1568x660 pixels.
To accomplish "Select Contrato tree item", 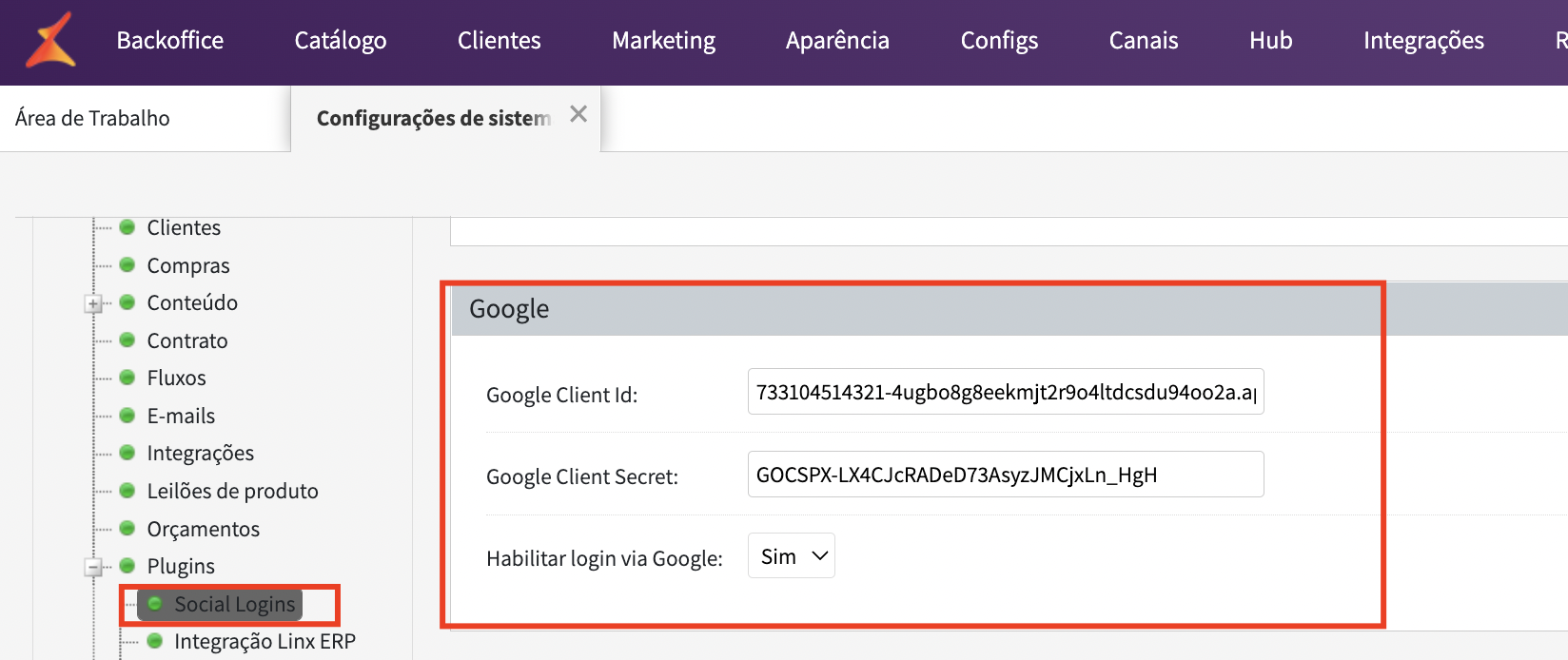I will point(187,340).
